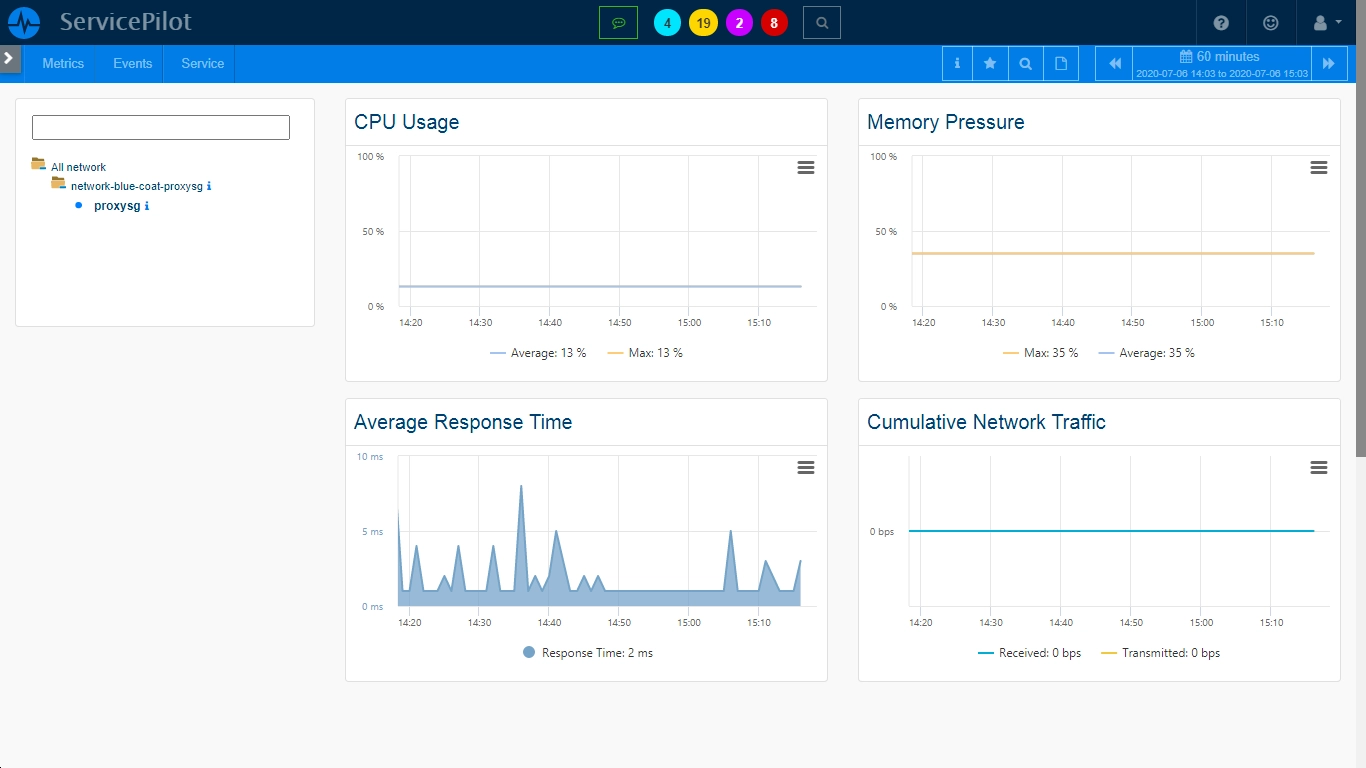Open the help question mark icon
This screenshot has width=1366, height=768.
click(x=1221, y=22)
